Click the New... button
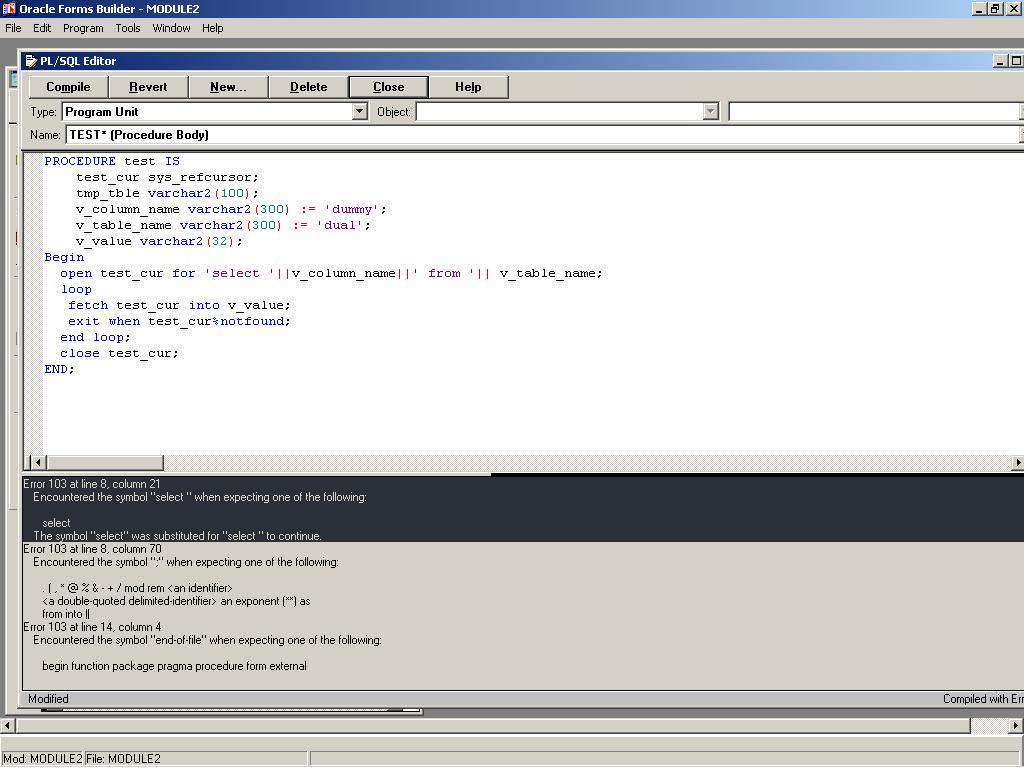Image resolution: width=1024 pixels, height=768 pixels. 228,87
